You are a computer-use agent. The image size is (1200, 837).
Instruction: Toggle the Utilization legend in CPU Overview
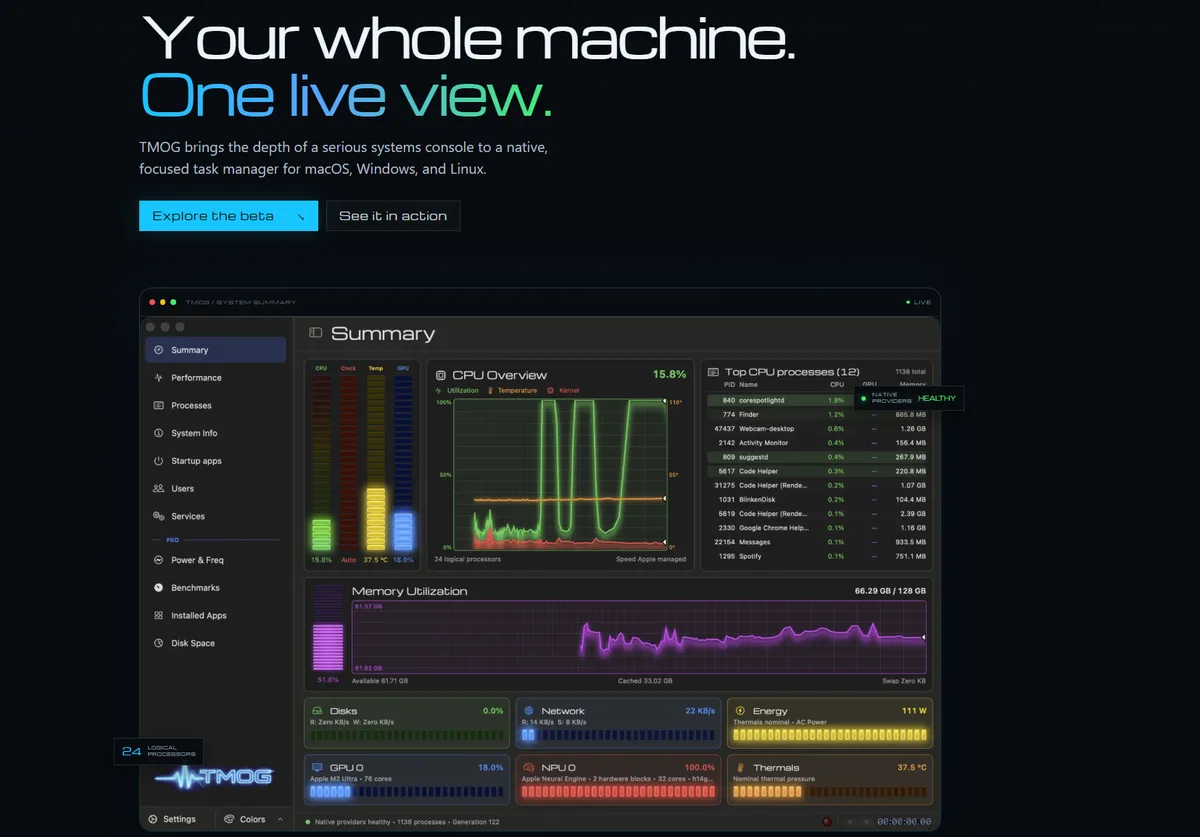point(458,391)
